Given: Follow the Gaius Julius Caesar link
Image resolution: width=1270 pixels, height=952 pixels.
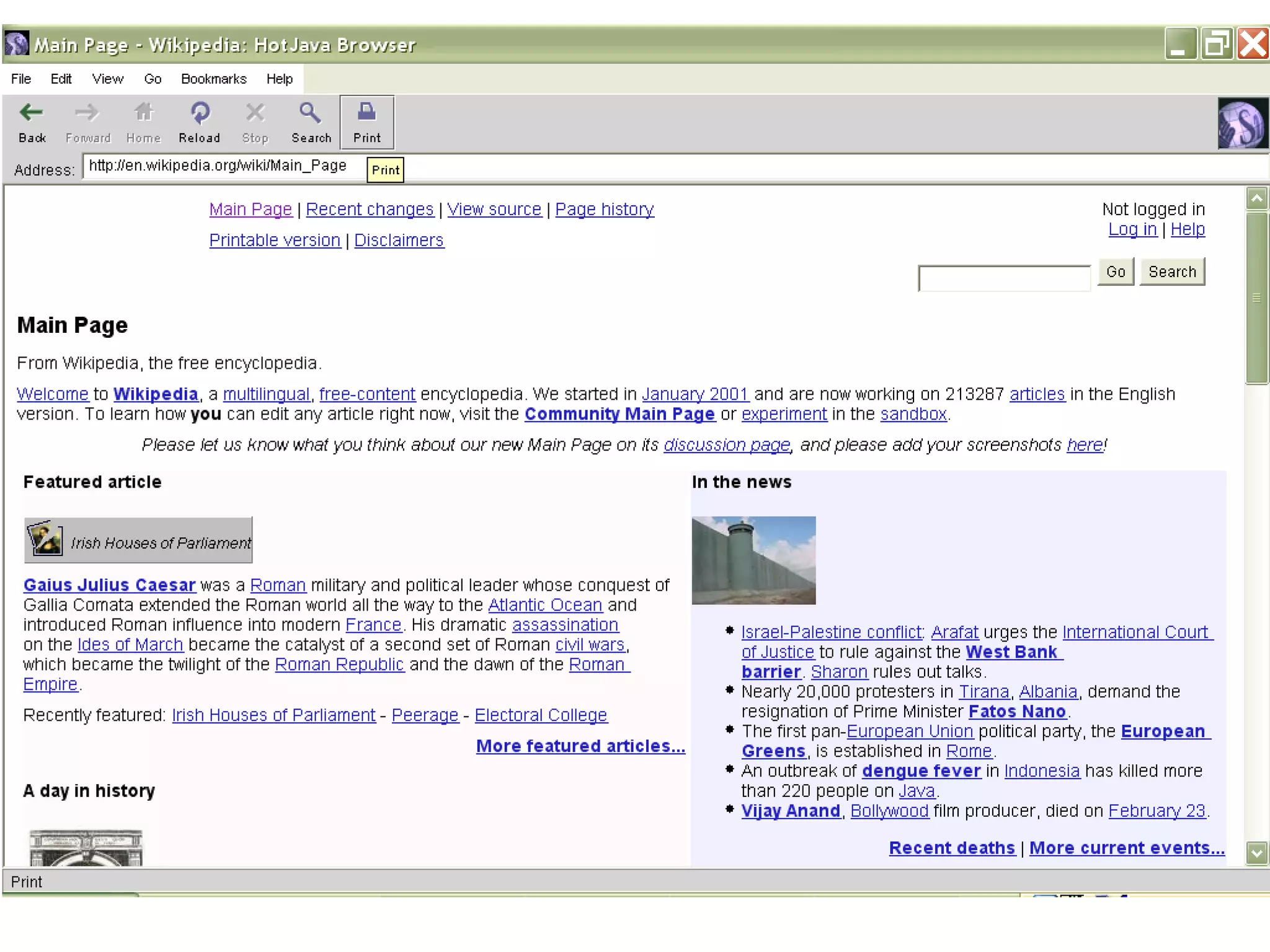Looking at the screenshot, I should [x=110, y=585].
